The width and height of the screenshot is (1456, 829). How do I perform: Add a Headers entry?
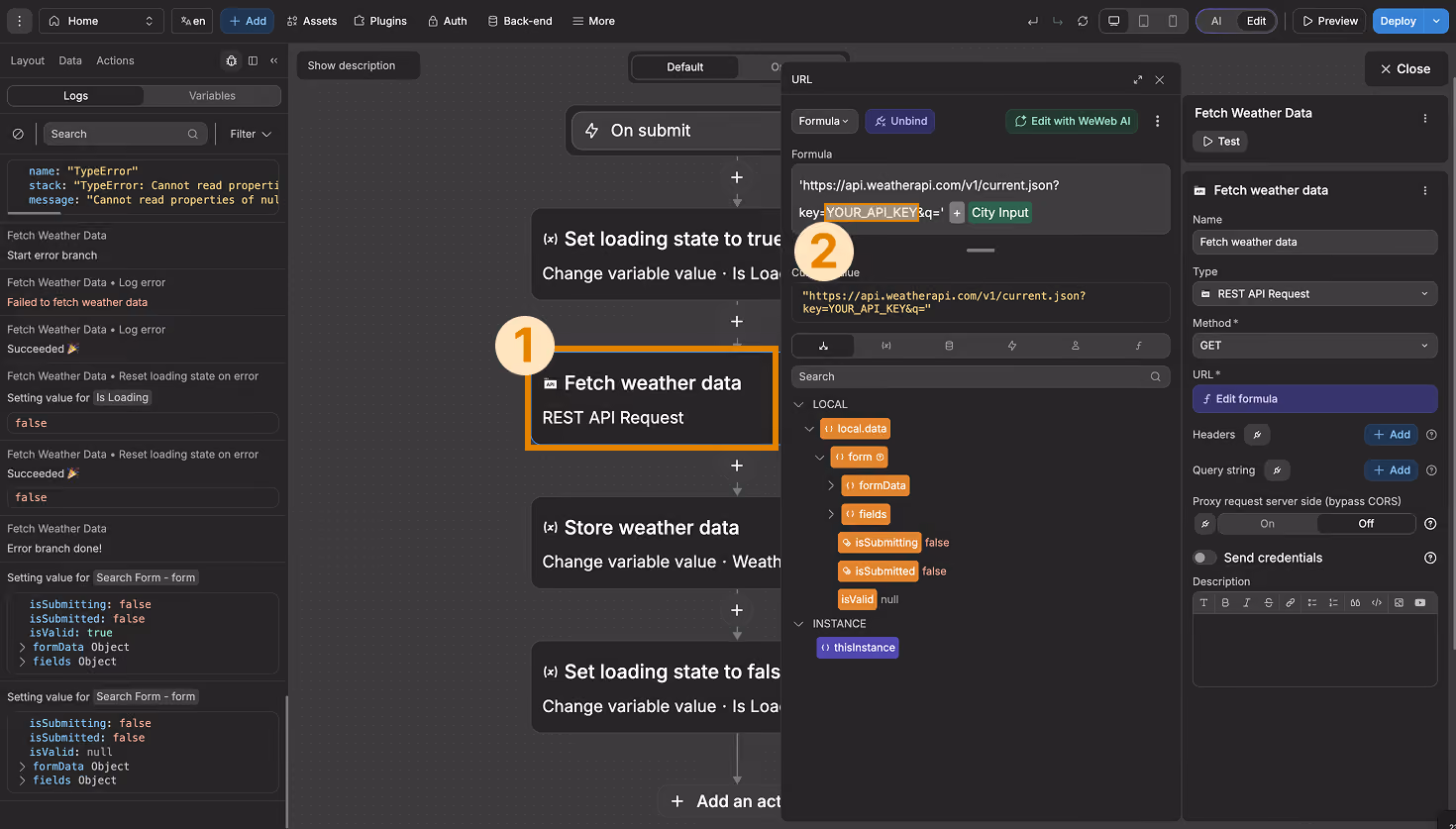point(1392,435)
